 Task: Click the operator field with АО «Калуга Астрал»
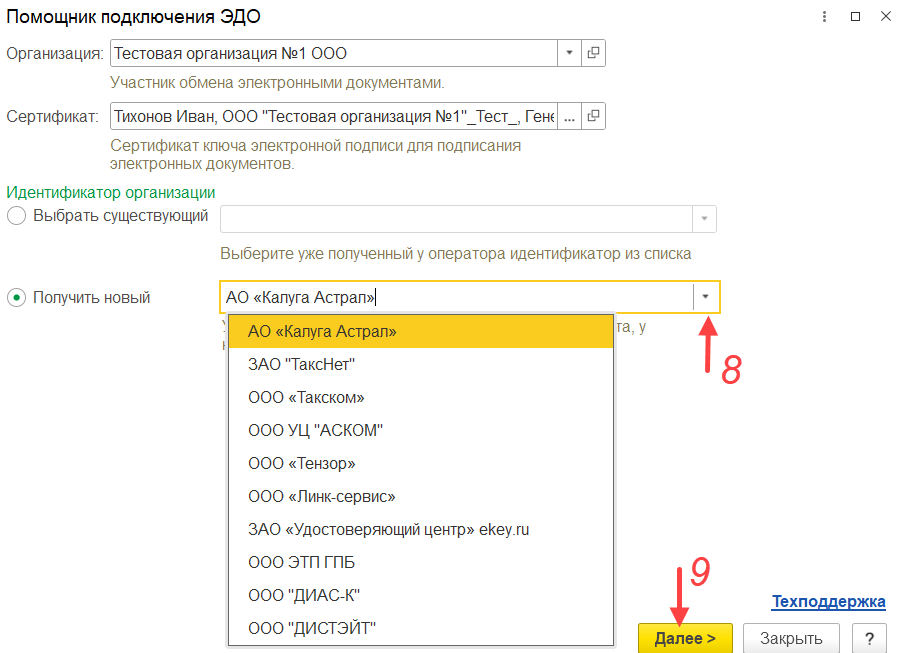(x=457, y=297)
